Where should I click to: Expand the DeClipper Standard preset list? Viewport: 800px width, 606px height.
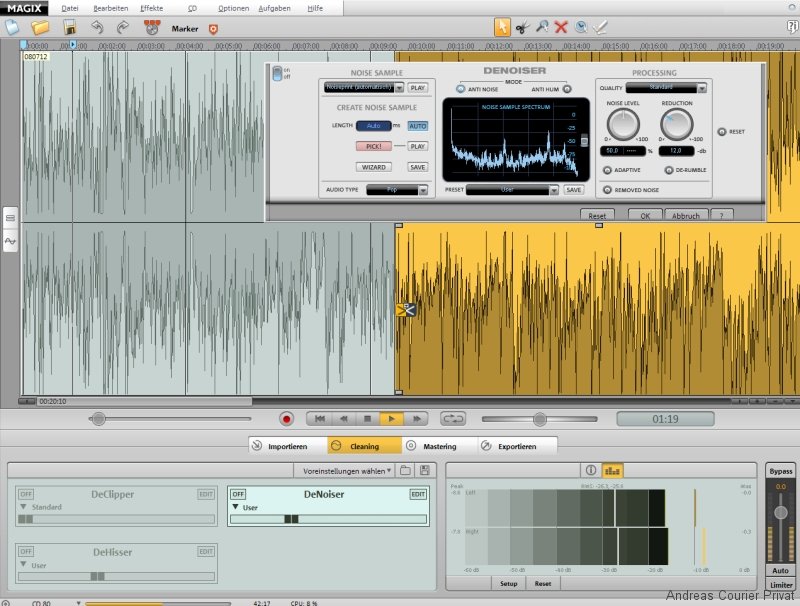pyautogui.click(x=23, y=507)
